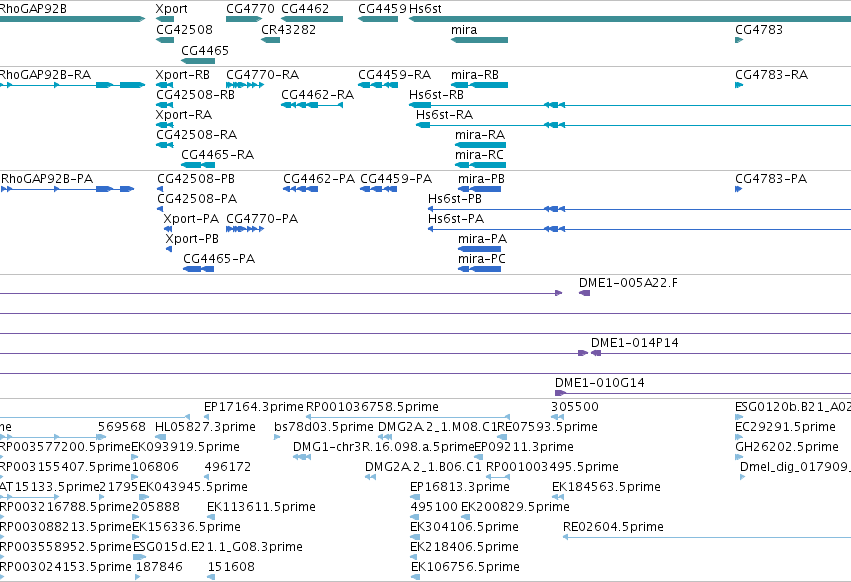Click the DME1-014P14 BAC label

[635, 343]
